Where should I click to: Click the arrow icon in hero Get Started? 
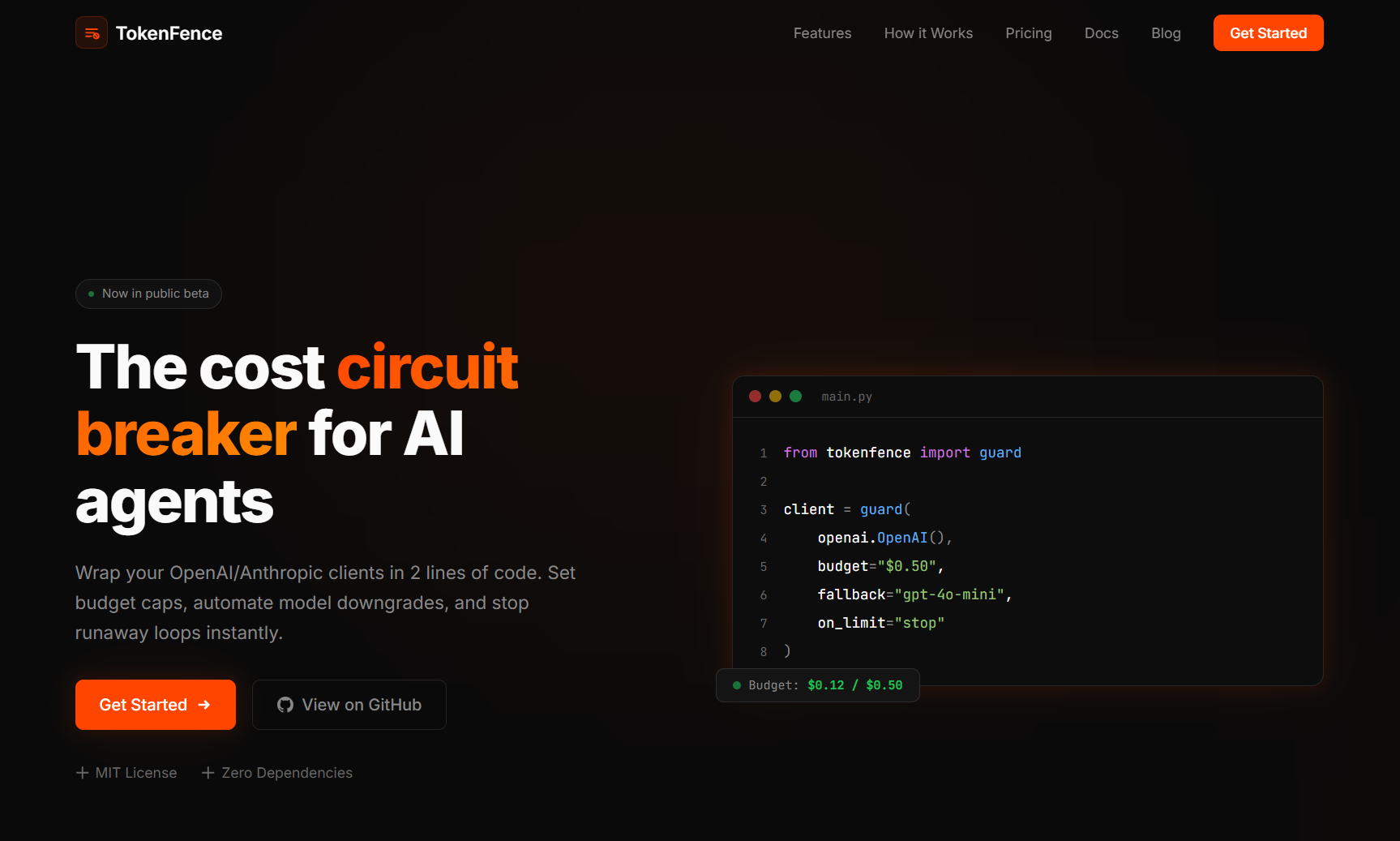204,705
